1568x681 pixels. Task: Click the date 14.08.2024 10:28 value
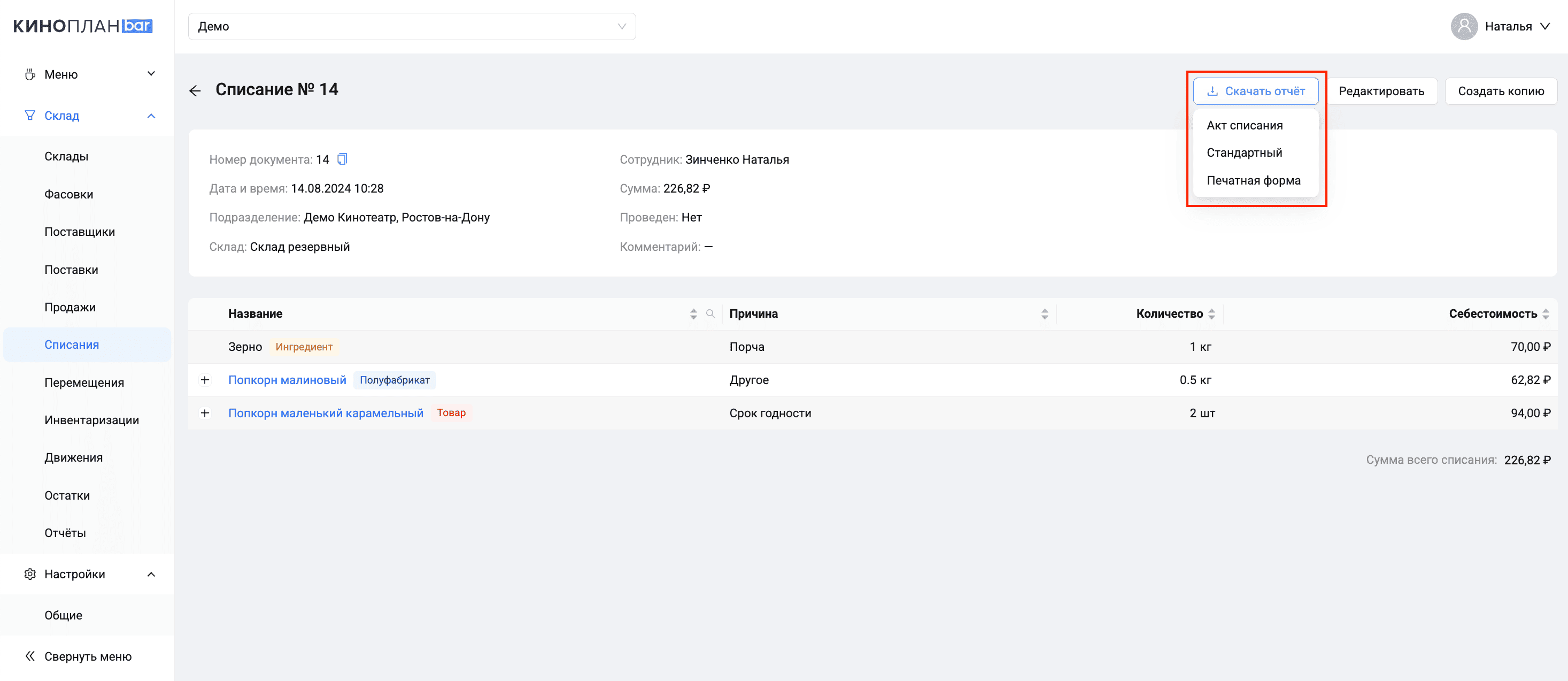point(337,188)
